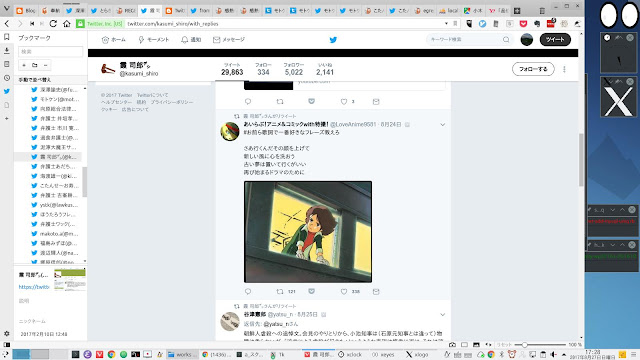The image size is (640, 360).
Task: View the 2,141 likes list
Action: coord(325,69)
